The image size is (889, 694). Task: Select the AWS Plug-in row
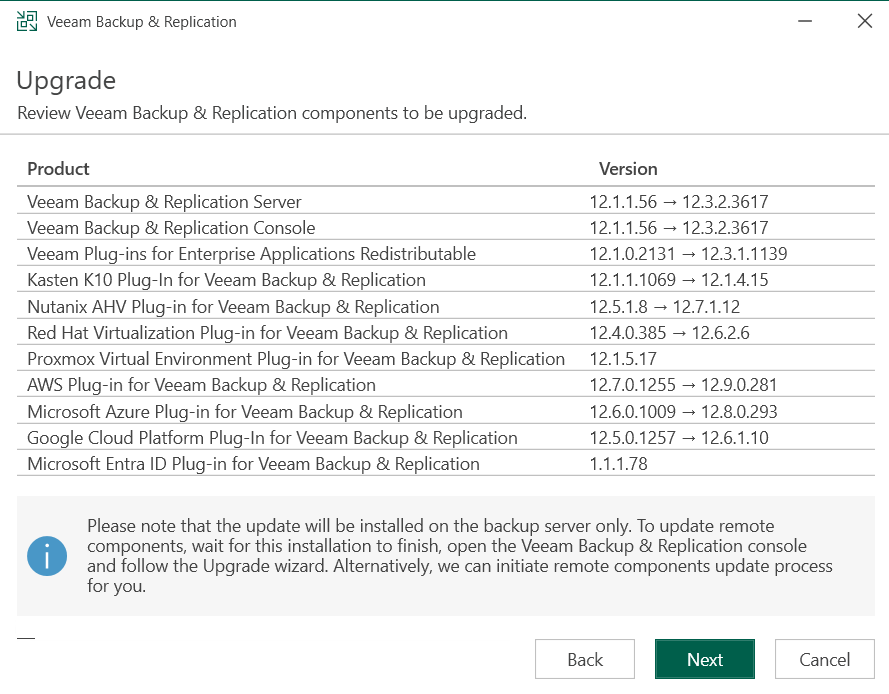tap(446, 384)
